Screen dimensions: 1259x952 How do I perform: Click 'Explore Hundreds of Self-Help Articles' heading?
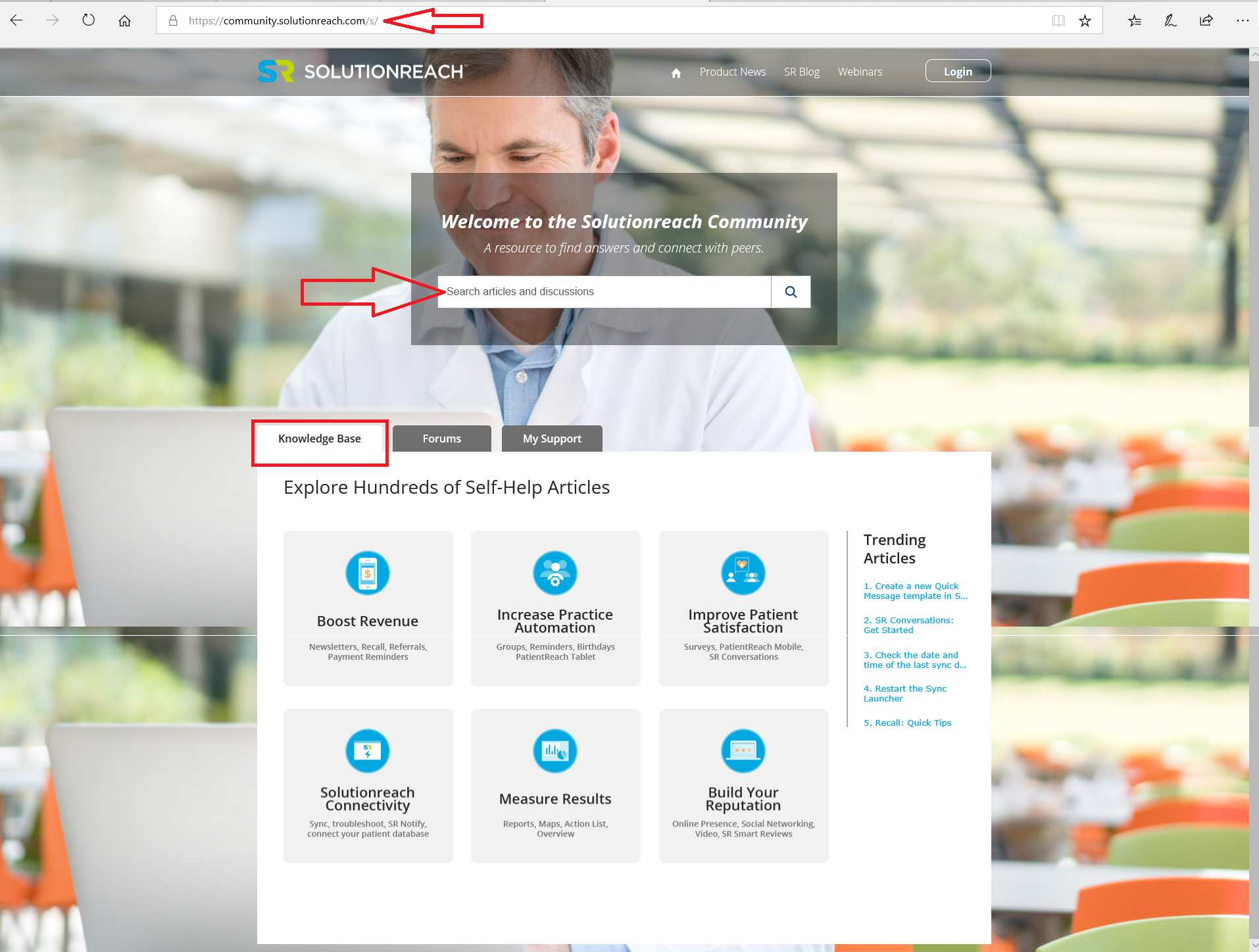tap(447, 487)
